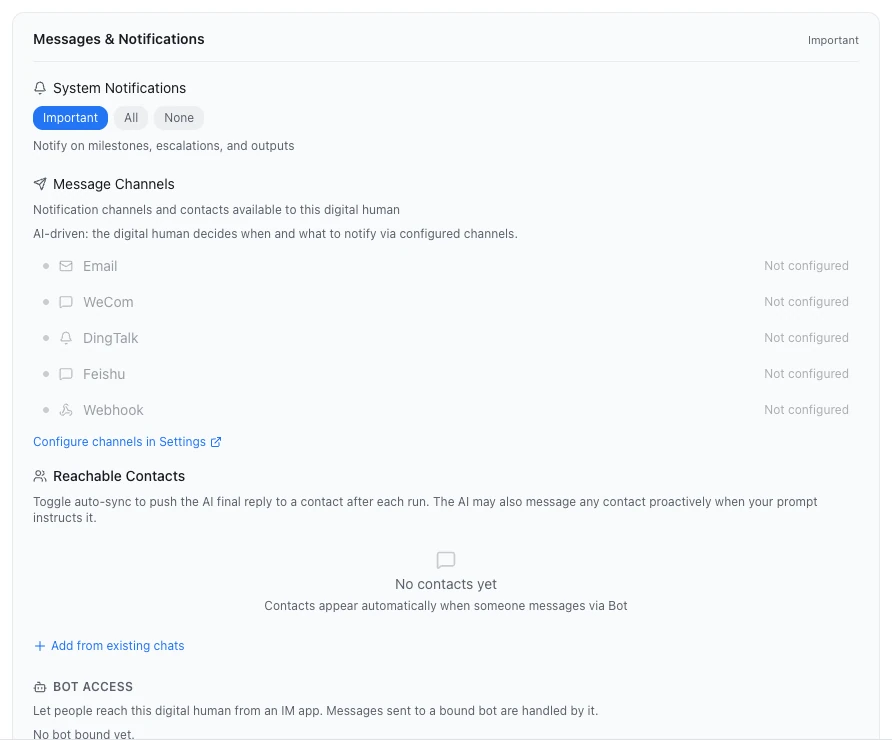The image size is (892, 740).
Task: Click the empty contacts chat bubble icon
Action: coord(445,560)
